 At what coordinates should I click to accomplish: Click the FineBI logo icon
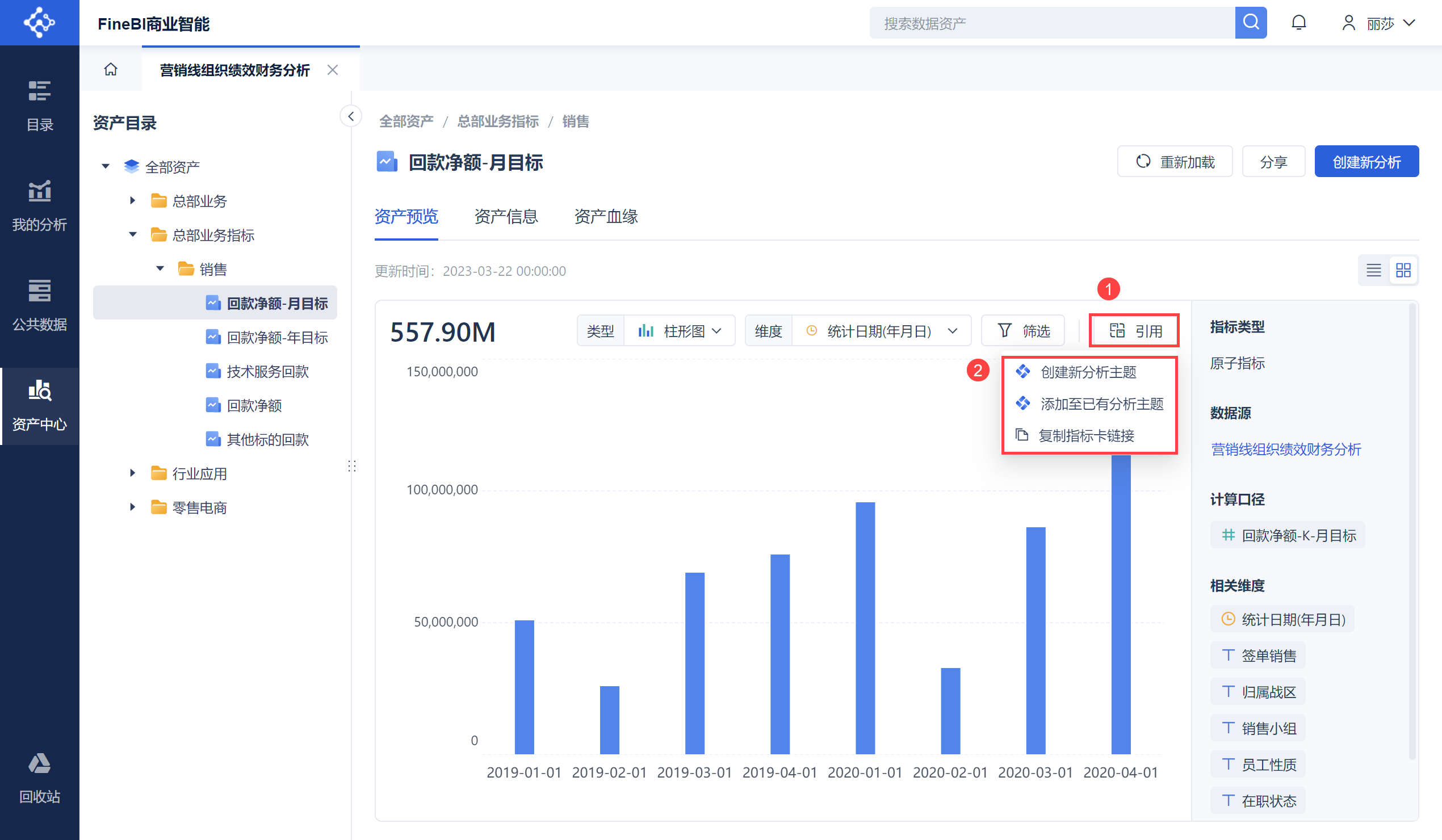pyautogui.click(x=39, y=22)
